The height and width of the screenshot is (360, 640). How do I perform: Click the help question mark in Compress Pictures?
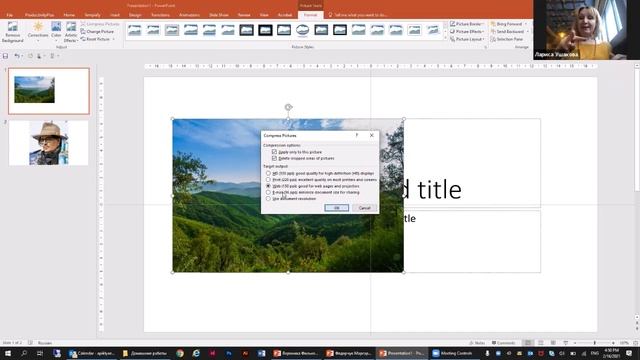coord(357,135)
